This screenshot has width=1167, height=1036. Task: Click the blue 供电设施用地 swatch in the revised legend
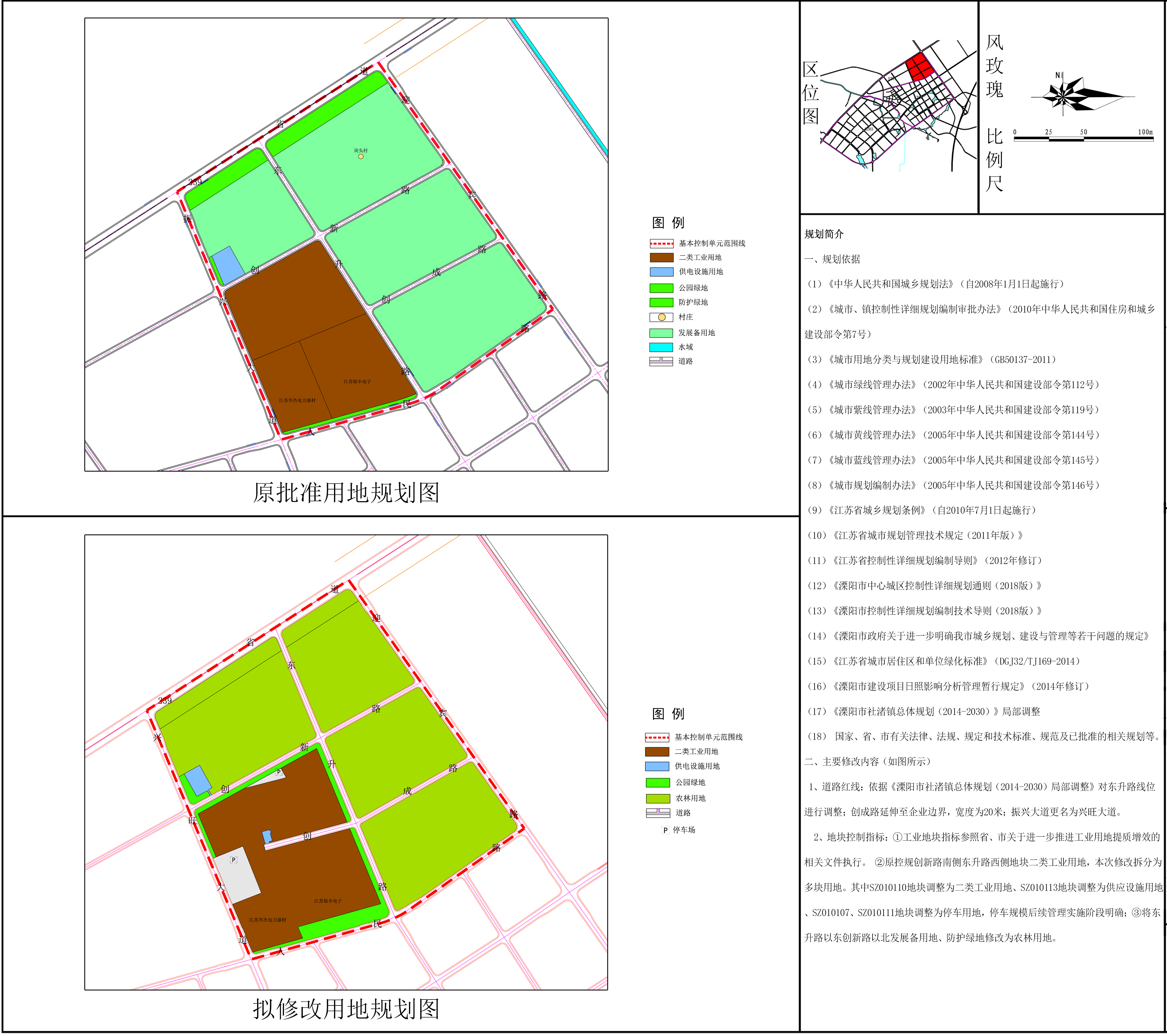click(657, 767)
